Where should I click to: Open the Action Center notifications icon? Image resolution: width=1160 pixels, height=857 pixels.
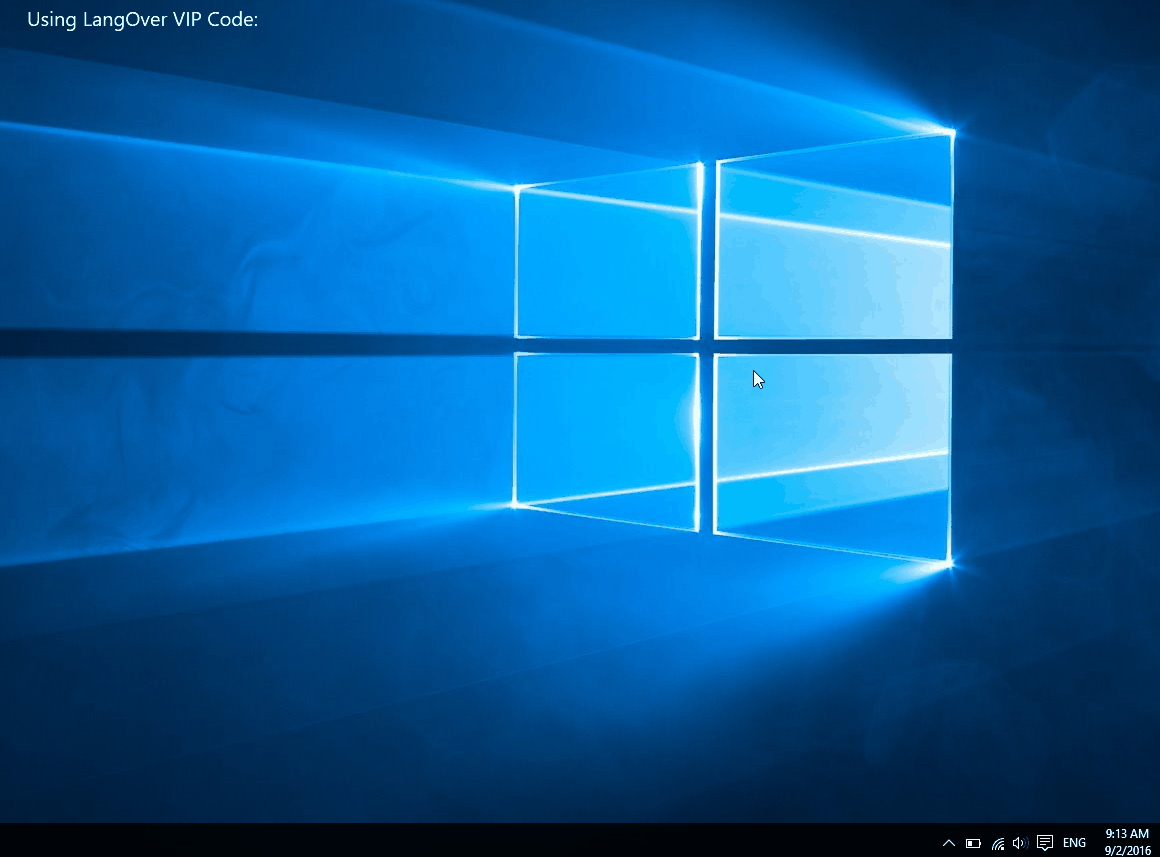[x=1045, y=843]
